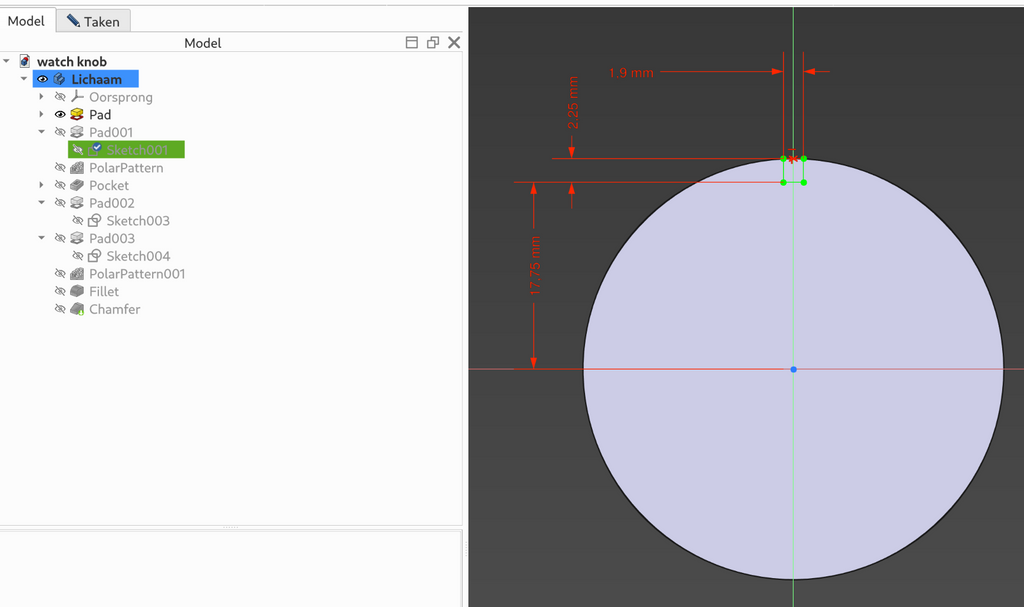Click the 17.75 mm dimension constraint
This screenshot has width=1024, height=607.
pyautogui.click(x=536, y=266)
